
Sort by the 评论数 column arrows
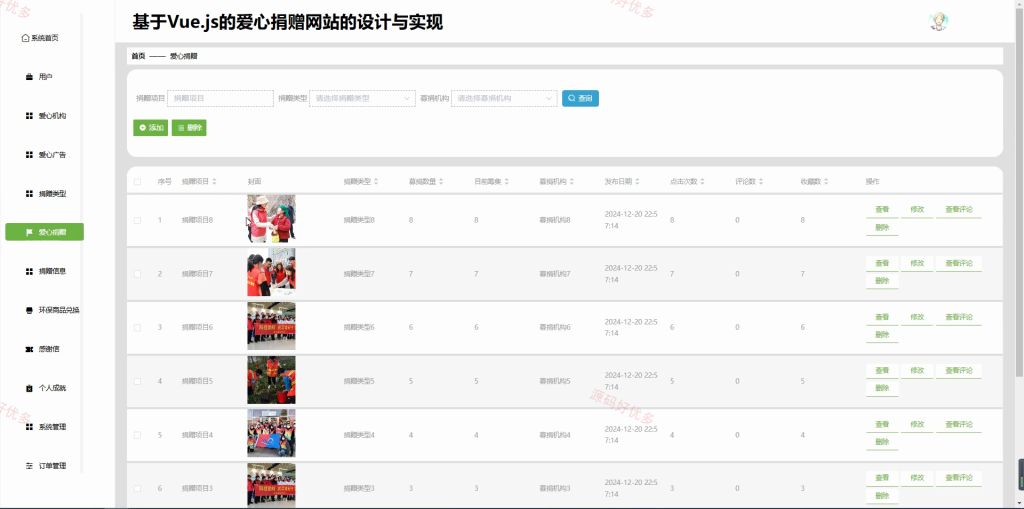tap(761, 182)
